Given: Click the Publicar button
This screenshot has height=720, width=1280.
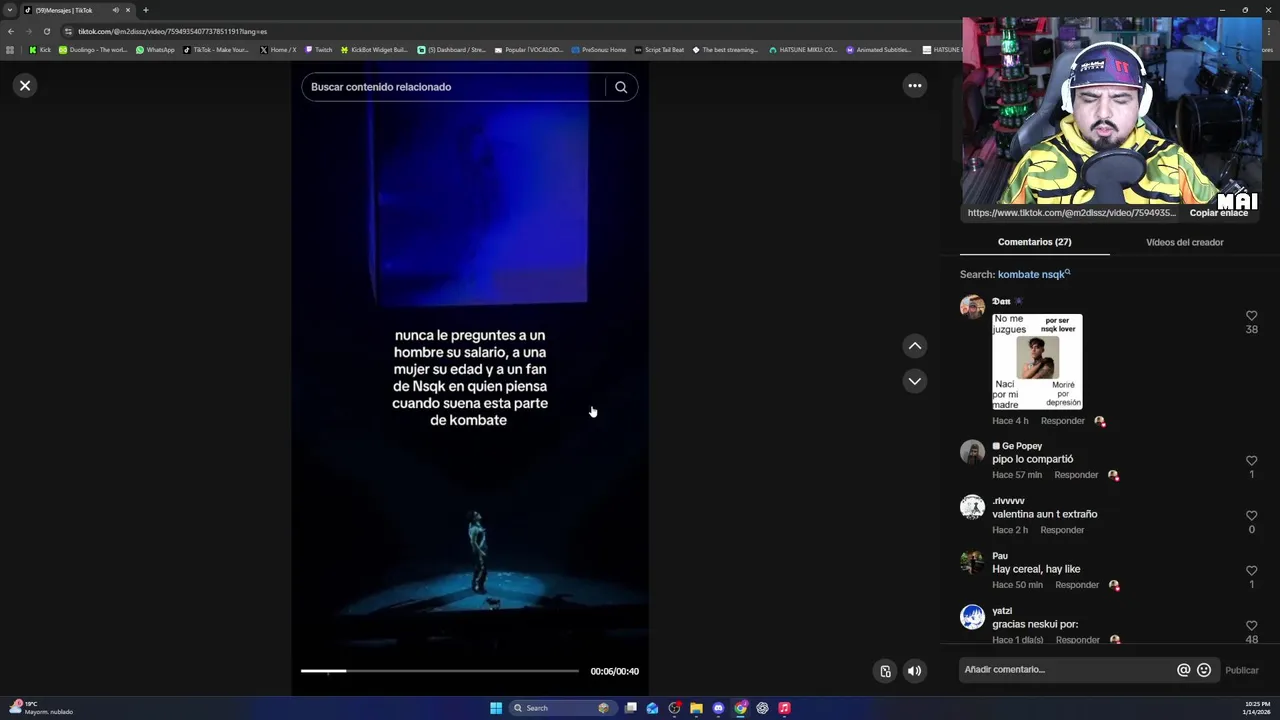Looking at the screenshot, I should point(1242,671).
